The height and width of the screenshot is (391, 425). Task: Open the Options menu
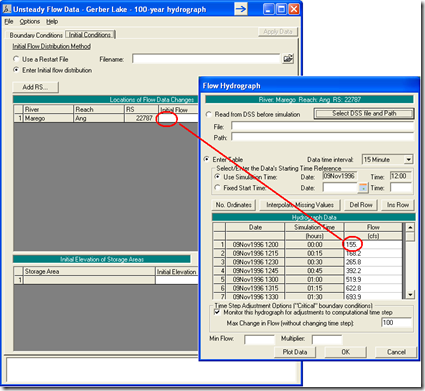30,22
